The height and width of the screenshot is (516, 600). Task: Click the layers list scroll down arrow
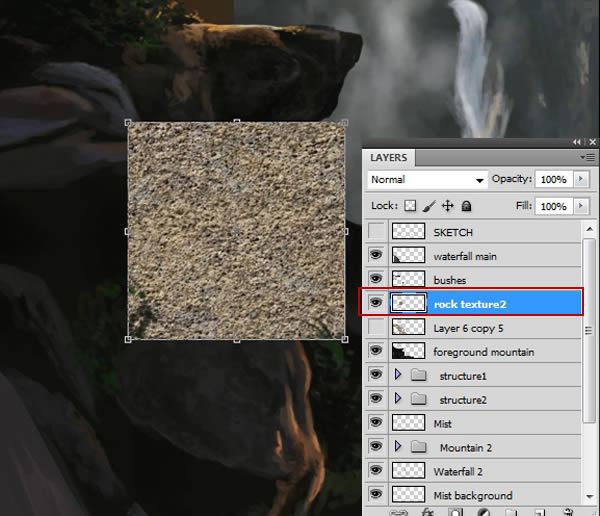click(x=590, y=497)
